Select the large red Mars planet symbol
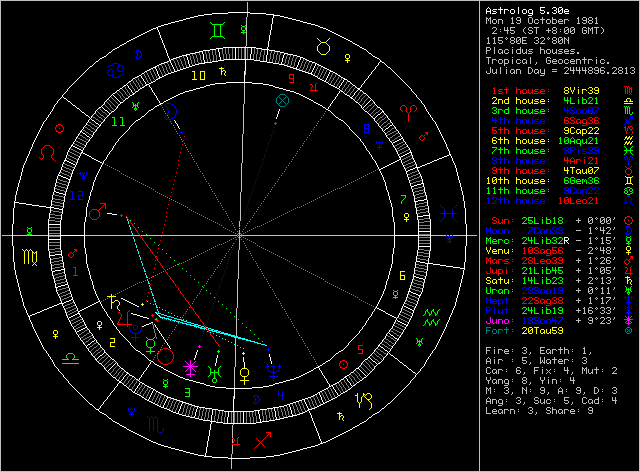Screen dimensions: 640x472 (x=97, y=212)
